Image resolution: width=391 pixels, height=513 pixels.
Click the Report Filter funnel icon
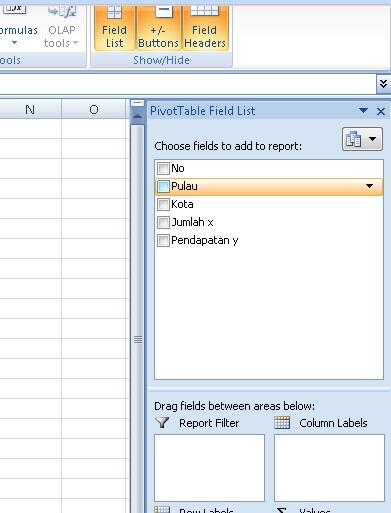[x=162, y=423]
